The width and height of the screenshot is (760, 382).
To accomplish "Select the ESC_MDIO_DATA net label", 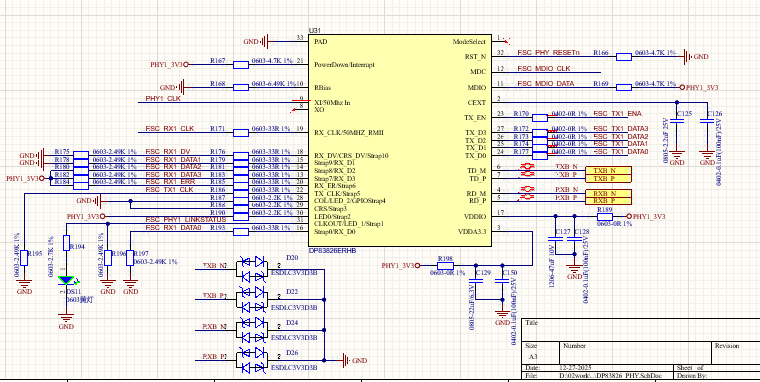I will (546, 84).
